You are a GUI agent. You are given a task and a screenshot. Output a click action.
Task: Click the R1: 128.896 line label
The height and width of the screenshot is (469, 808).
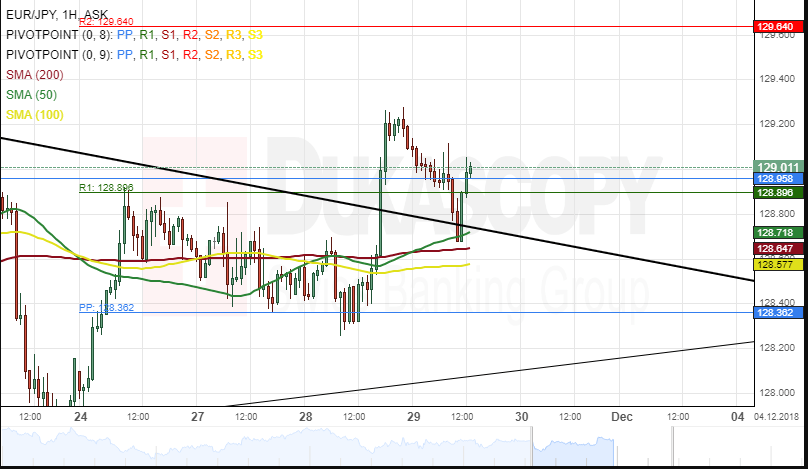coord(106,187)
